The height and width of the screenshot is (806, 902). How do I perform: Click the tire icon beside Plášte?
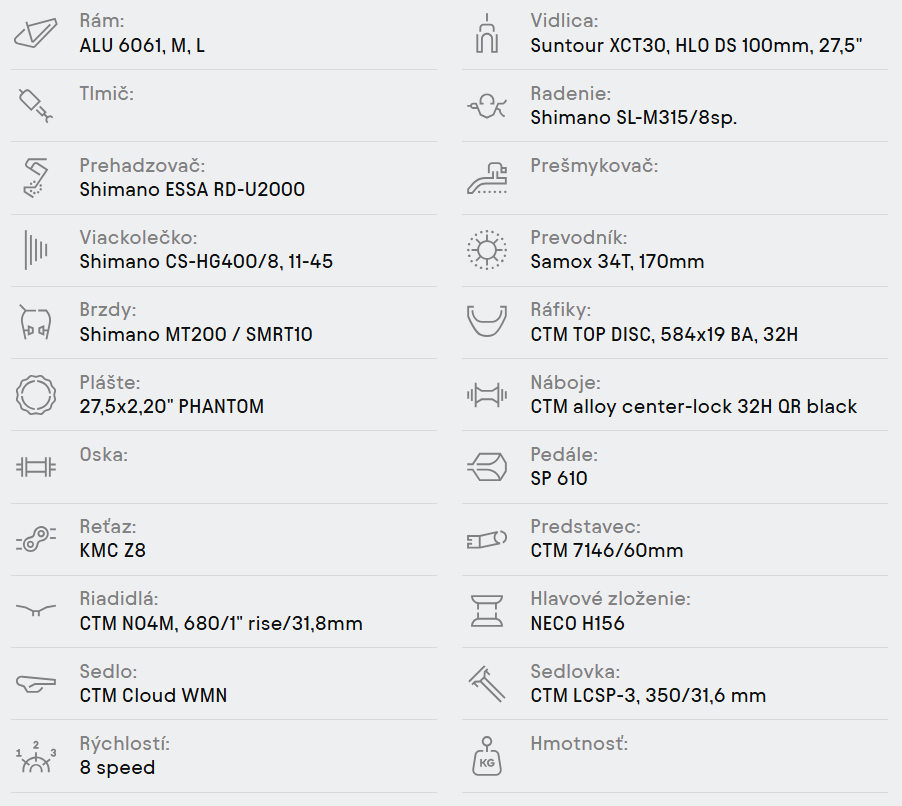coord(36,395)
